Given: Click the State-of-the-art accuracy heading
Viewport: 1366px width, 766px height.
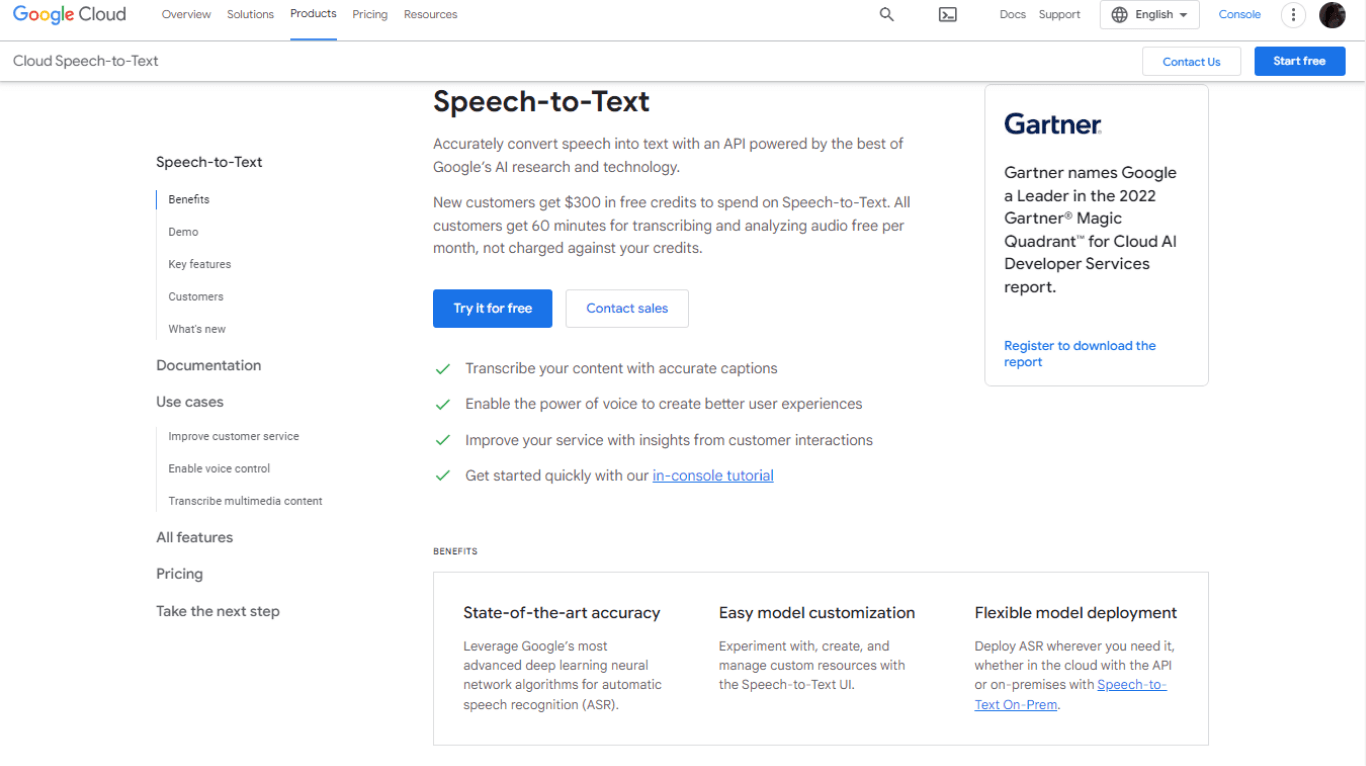Looking at the screenshot, I should click(562, 613).
